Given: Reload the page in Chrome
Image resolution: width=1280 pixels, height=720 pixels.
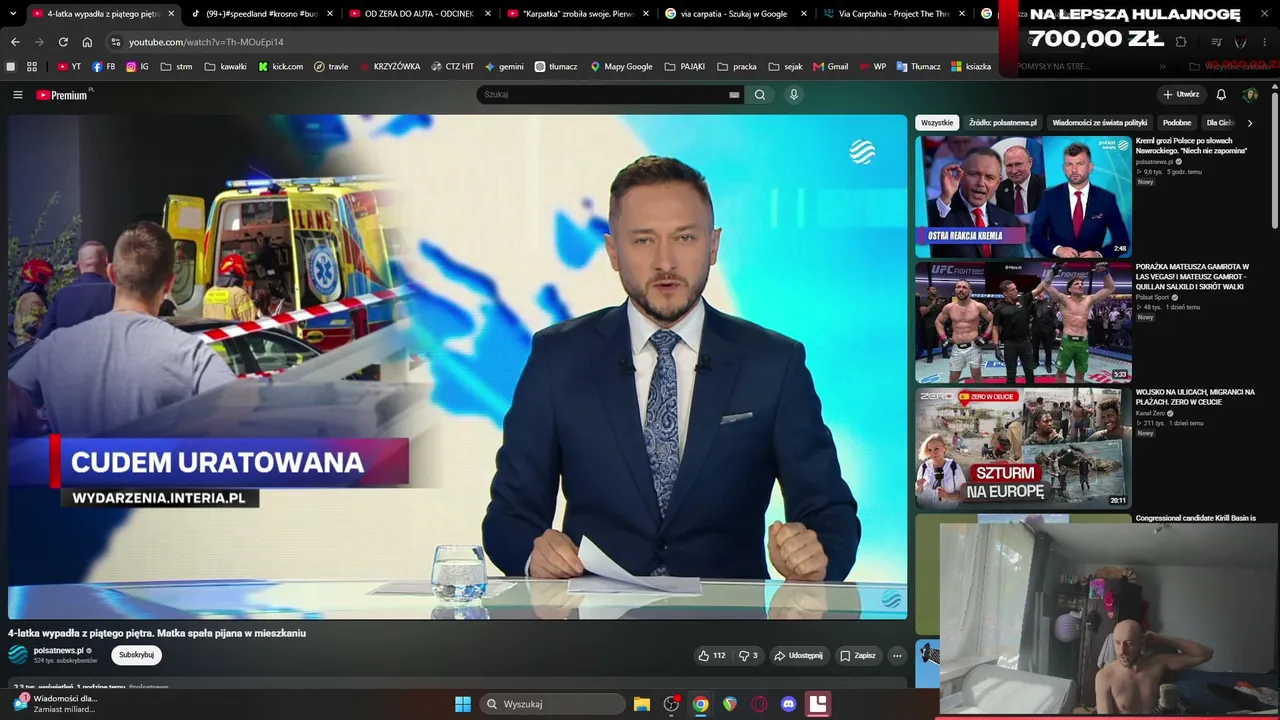Looking at the screenshot, I should point(63,42).
